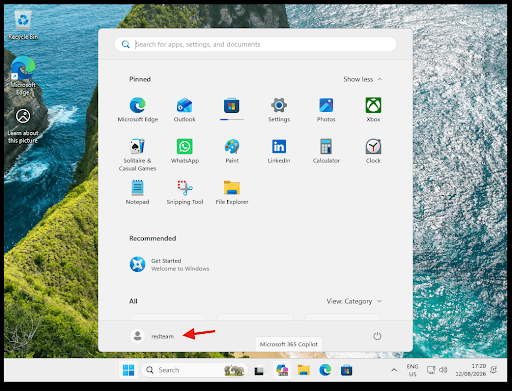
Task: Open File Explorer from pinned apps
Action: tap(232, 192)
